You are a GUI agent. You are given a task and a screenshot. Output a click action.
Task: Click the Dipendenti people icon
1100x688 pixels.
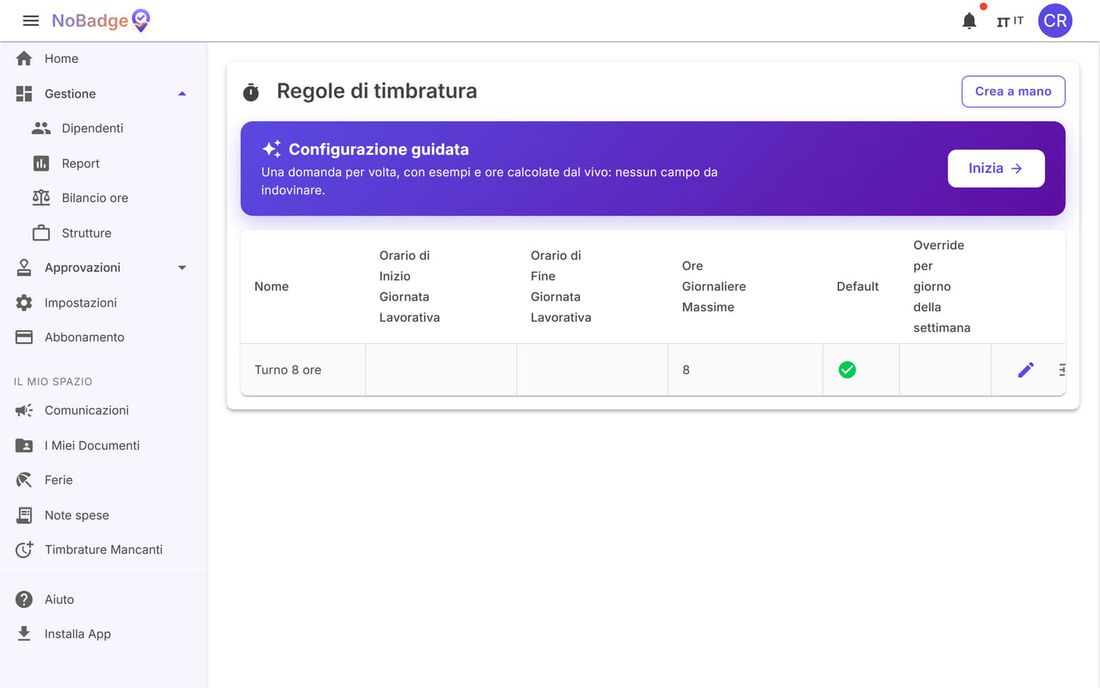(41, 128)
